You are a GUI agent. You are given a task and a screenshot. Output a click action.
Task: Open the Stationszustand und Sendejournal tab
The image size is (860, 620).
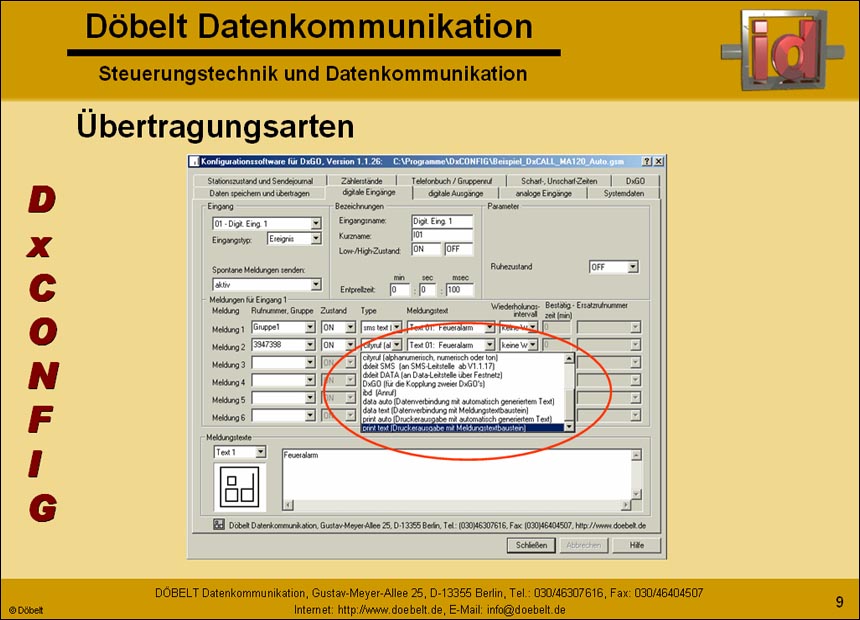[260, 181]
